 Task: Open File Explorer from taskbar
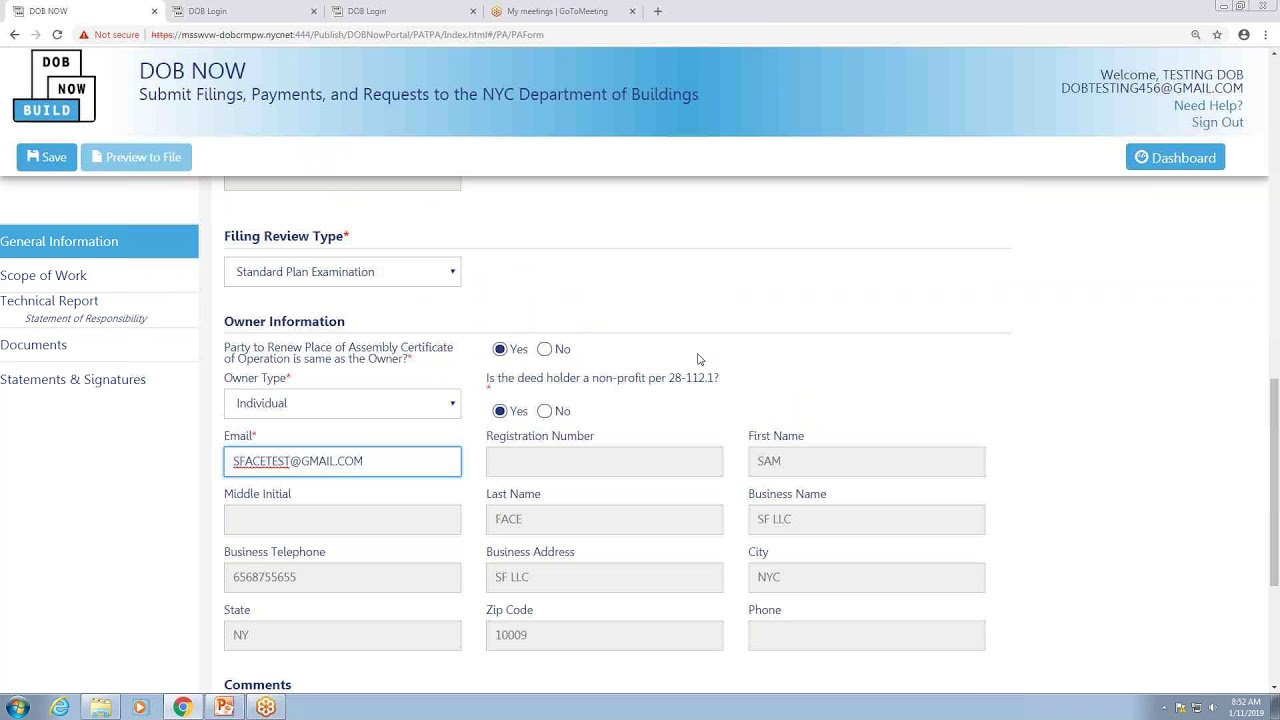point(100,707)
